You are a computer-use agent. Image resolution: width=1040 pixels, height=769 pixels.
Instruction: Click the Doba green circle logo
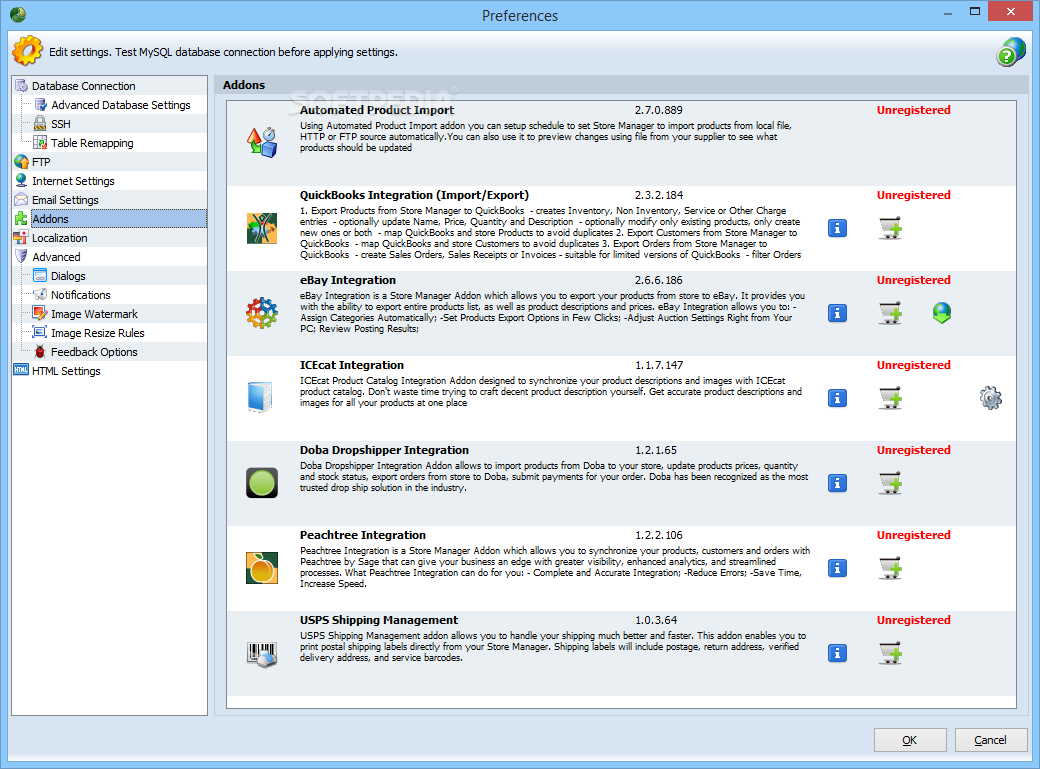click(262, 483)
